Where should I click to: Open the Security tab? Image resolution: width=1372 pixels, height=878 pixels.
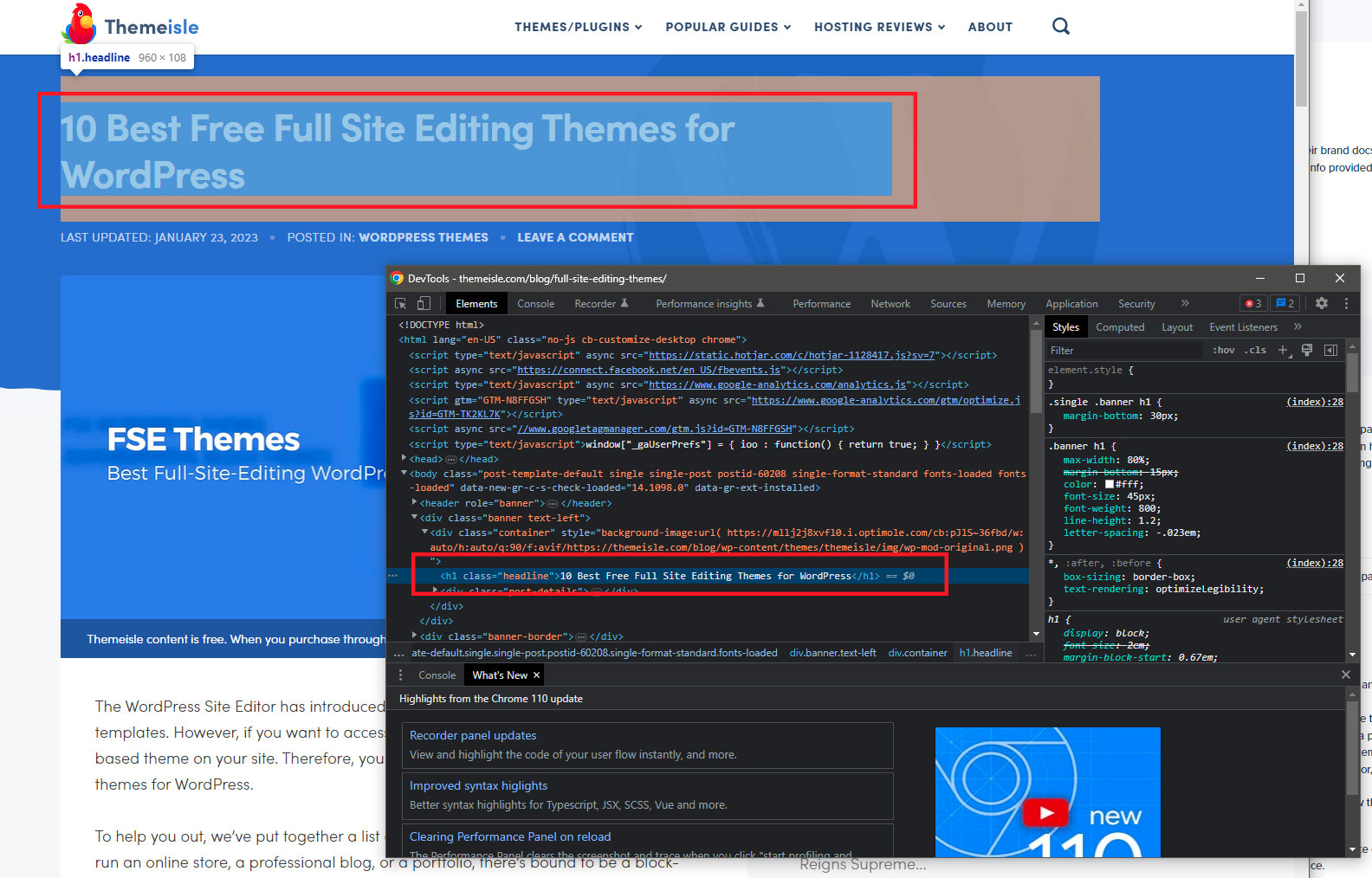click(1136, 304)
